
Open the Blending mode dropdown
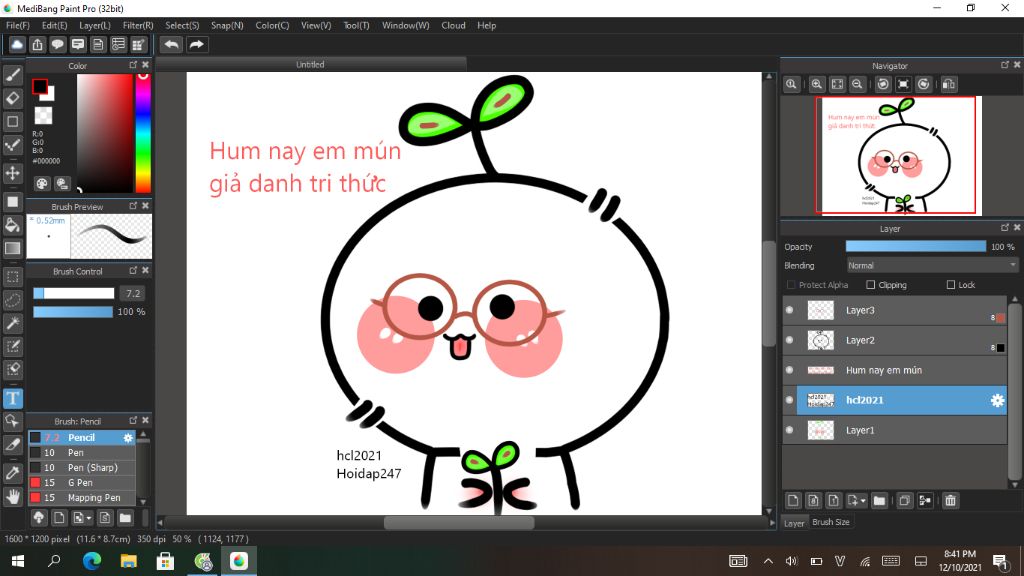pyautogui.click(x=932, y=266)
